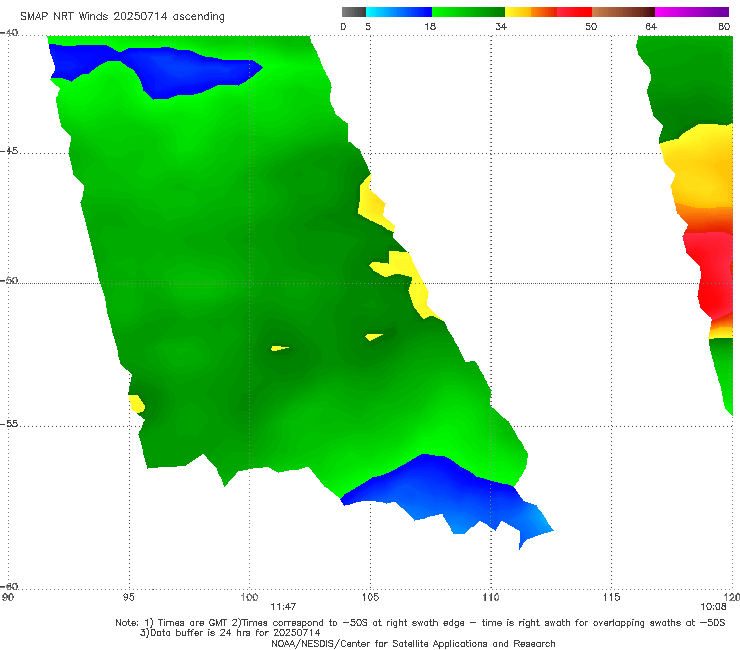740x650 pixels.
Task: Click the -50 latitude axis label
Action: (9, 280)
